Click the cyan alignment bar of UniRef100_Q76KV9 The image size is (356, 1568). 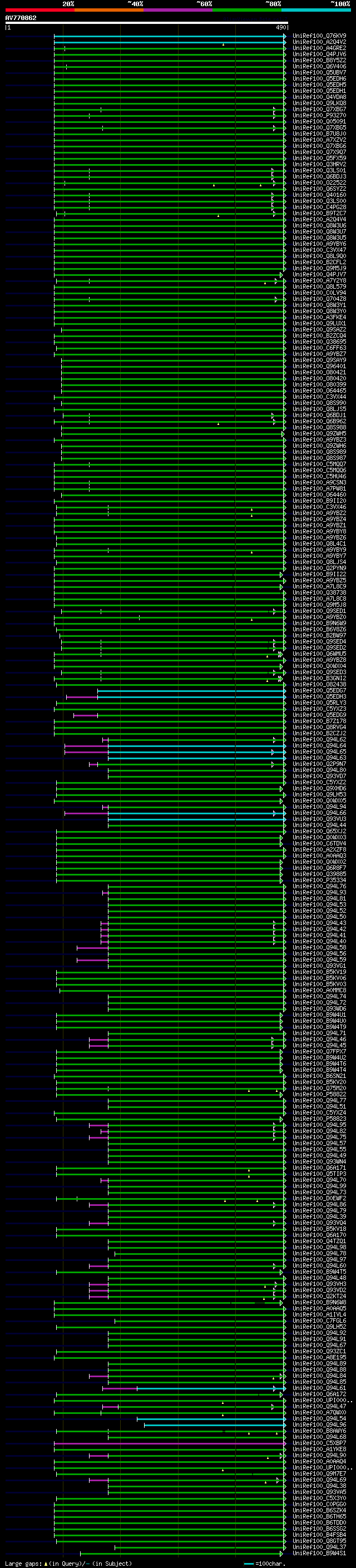[x=170, y=36]
